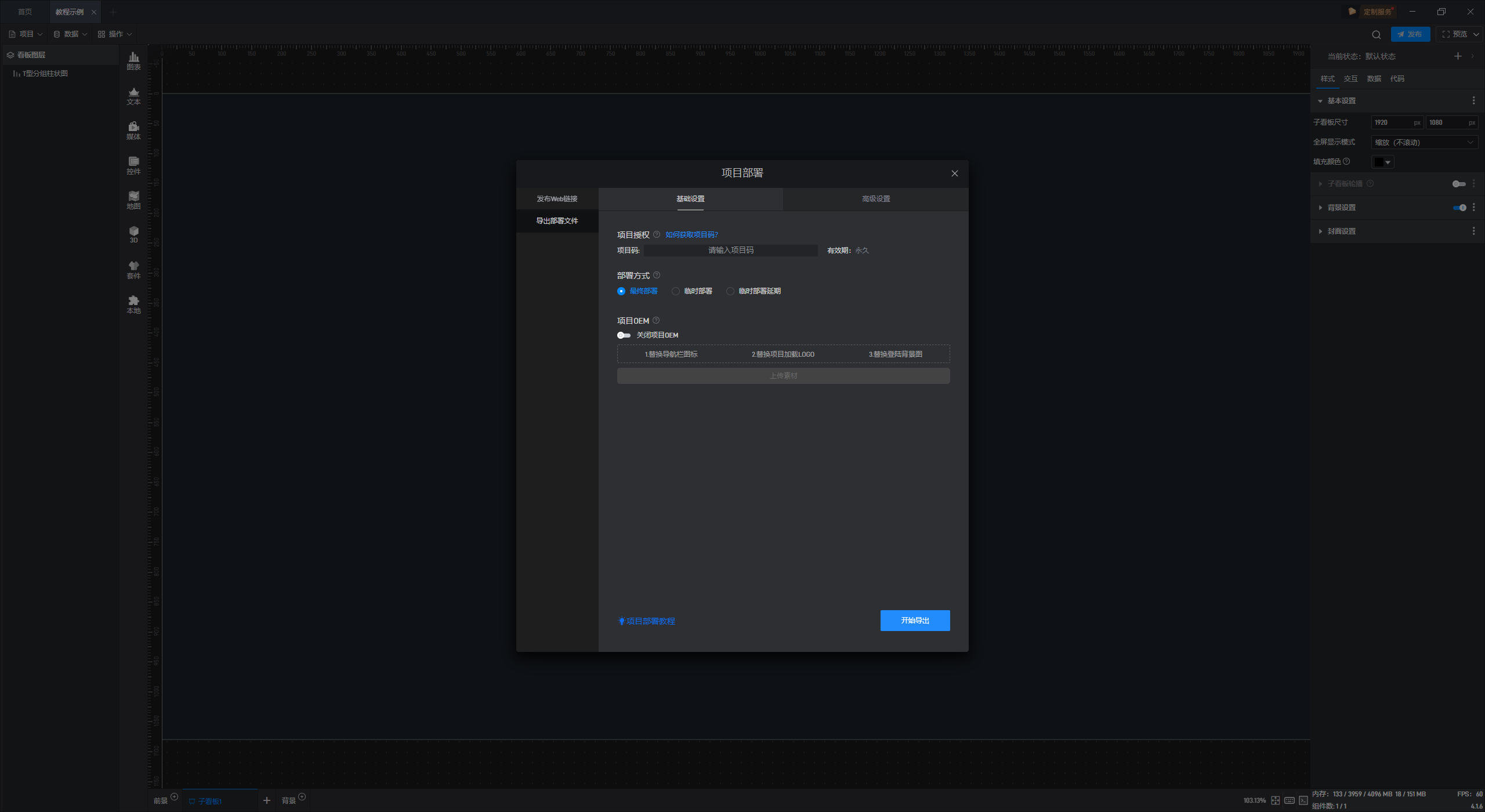The height and width of the screenshot is (812, 1485).
Task: Open the 图表 chart components icon
Action: (x=133, y=60)
